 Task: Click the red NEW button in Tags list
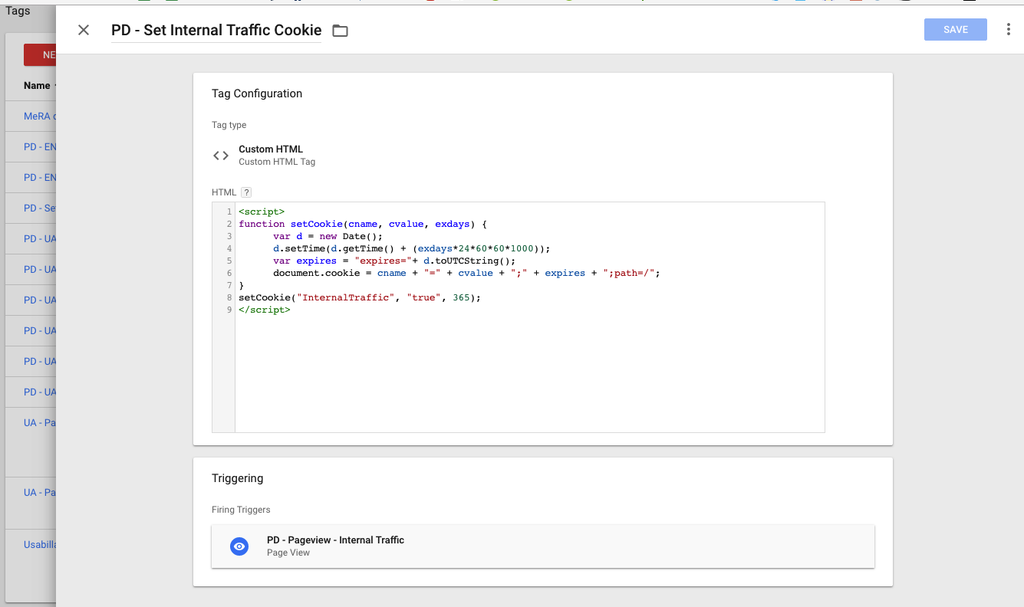pos(40,55)
